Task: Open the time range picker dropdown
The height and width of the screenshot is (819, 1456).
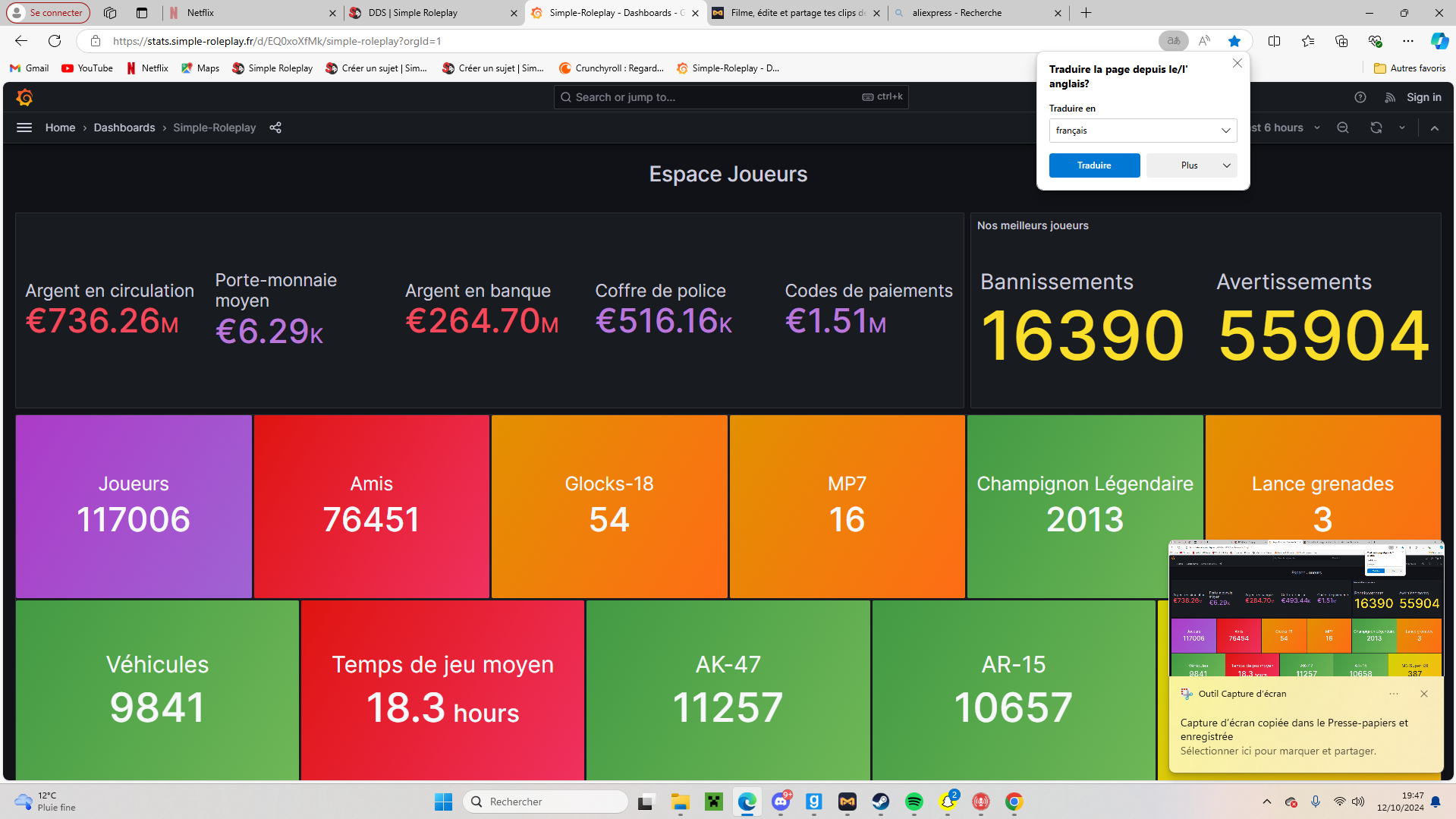Action: tap(1285, 128)
